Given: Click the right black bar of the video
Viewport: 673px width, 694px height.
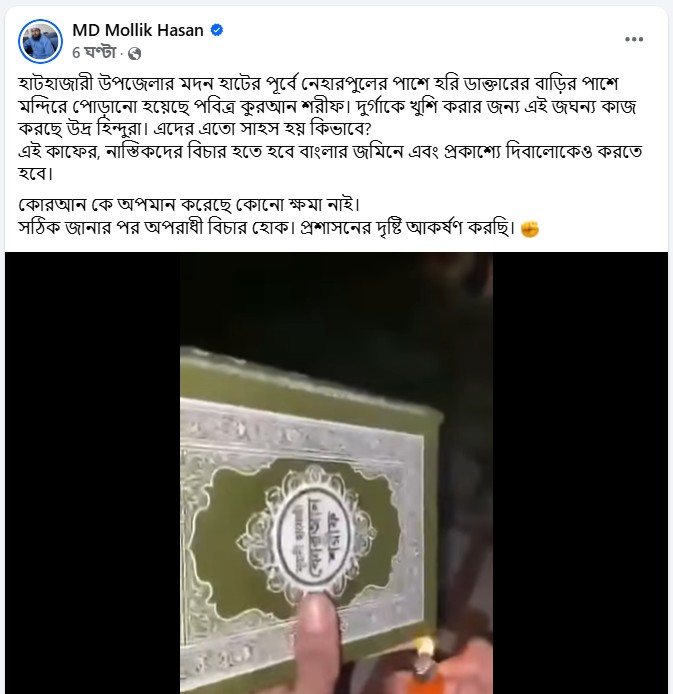Looking at the screenshot, I should click(x=580, y=473).
